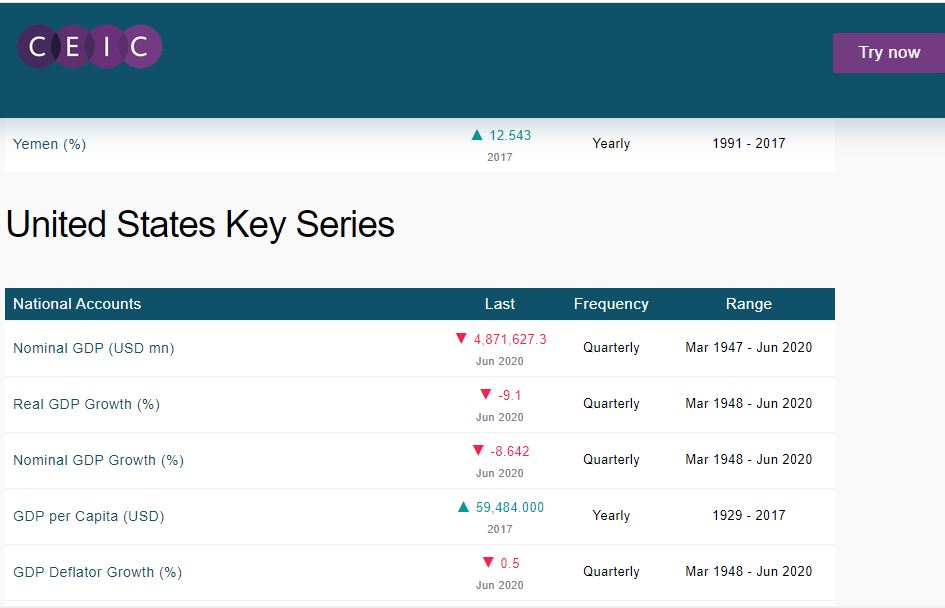Open GDP Deflator Growth (%) link

[97, 572]
